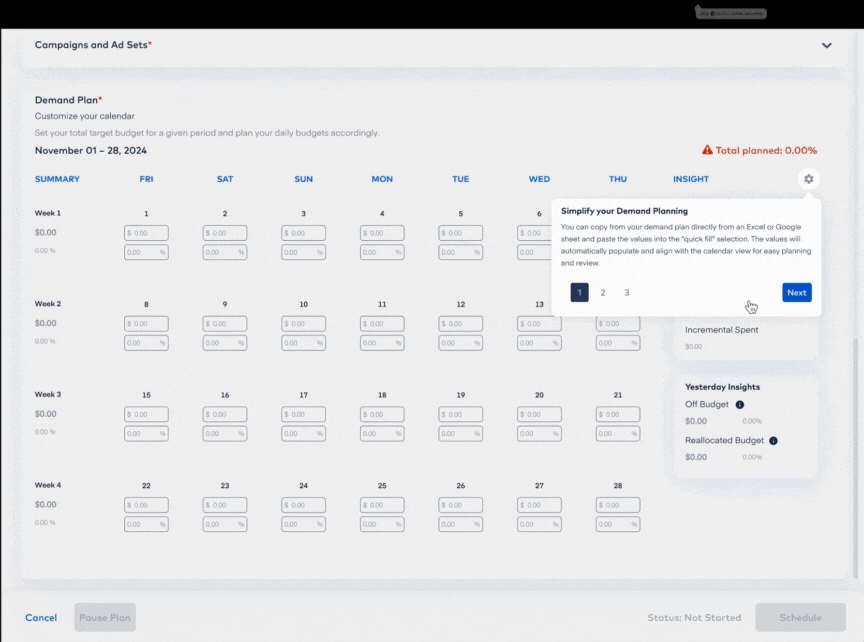Viewport: 864px width, 642px height.
Task: Click the Off Budget info icon
Action: click(739, 404)
